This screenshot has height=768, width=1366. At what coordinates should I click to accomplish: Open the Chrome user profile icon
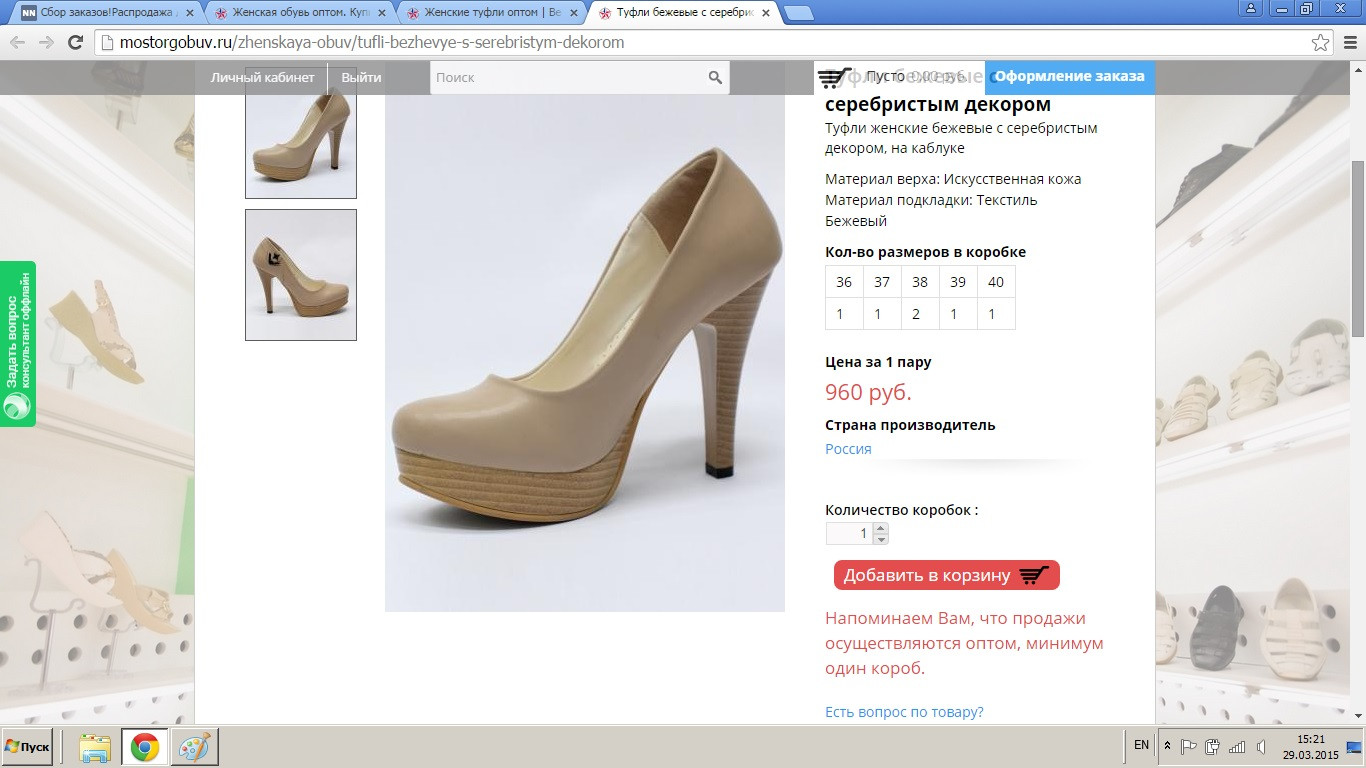1251,8
